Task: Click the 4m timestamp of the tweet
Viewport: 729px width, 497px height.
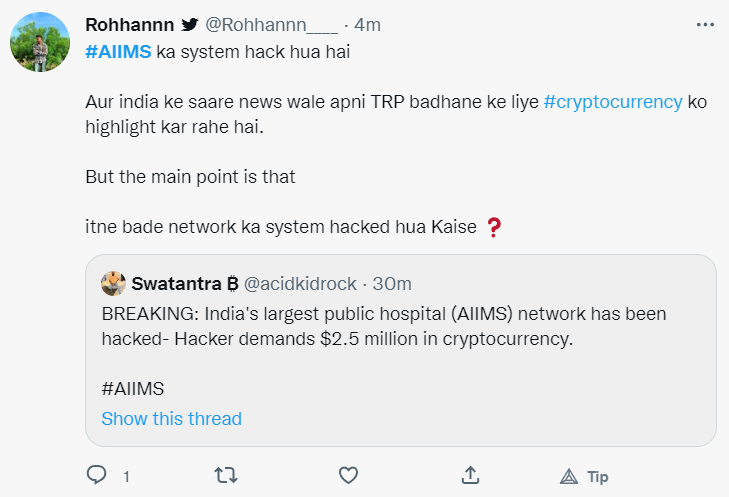Action: pos(367,24)
